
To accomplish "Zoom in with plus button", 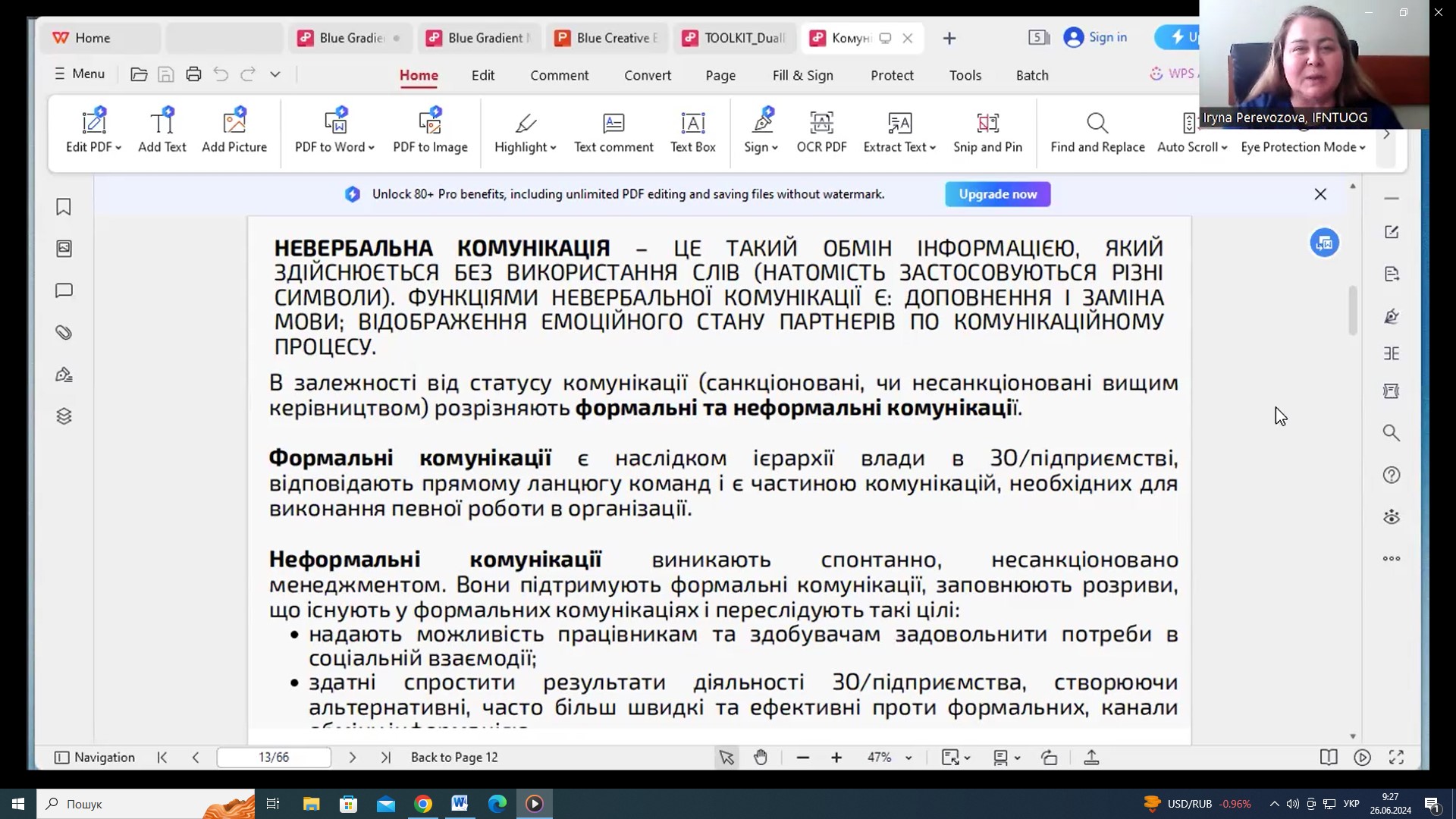I will (836, 757).
